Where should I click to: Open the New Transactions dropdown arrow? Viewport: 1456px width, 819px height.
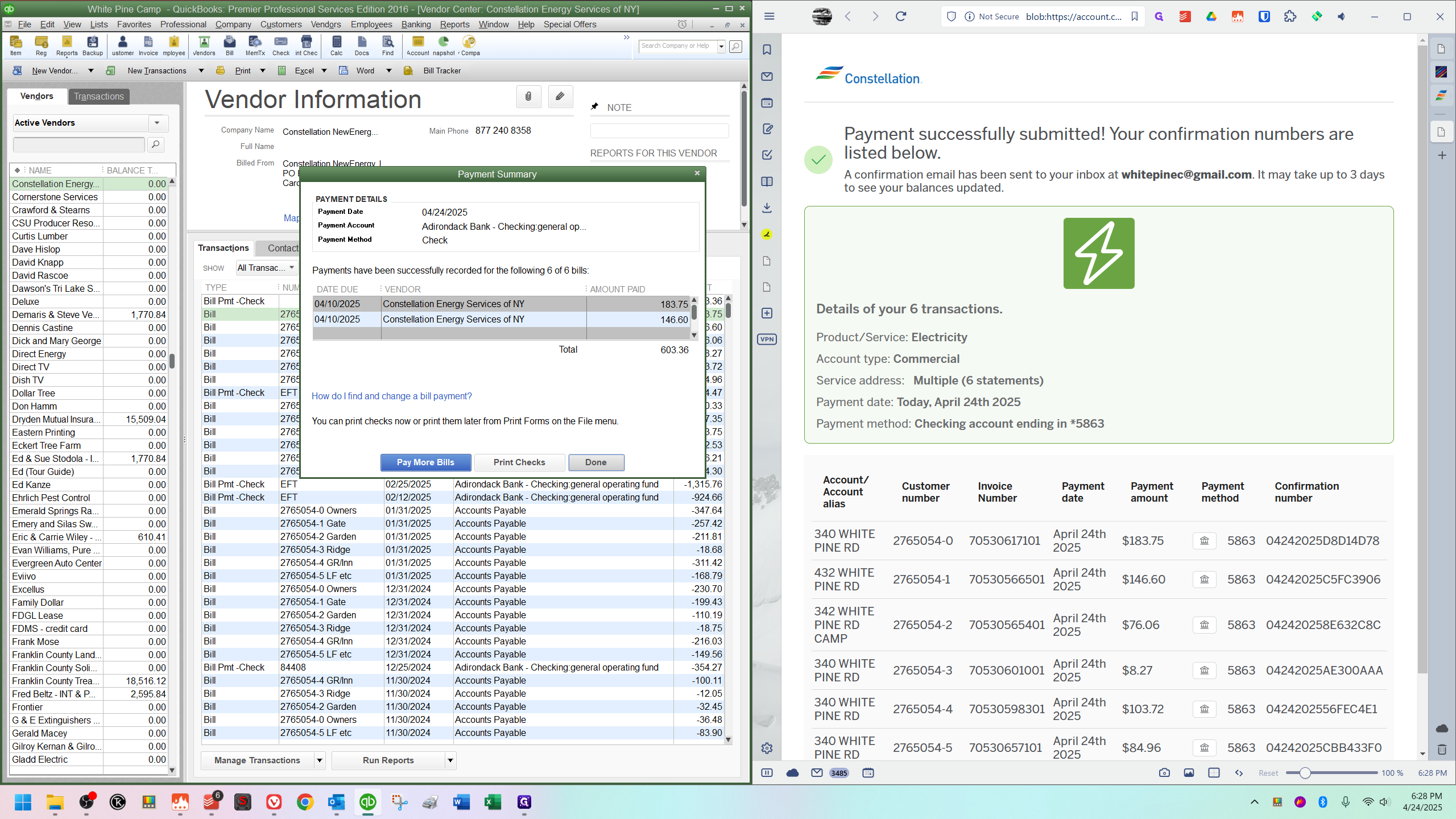pos(201,71)
